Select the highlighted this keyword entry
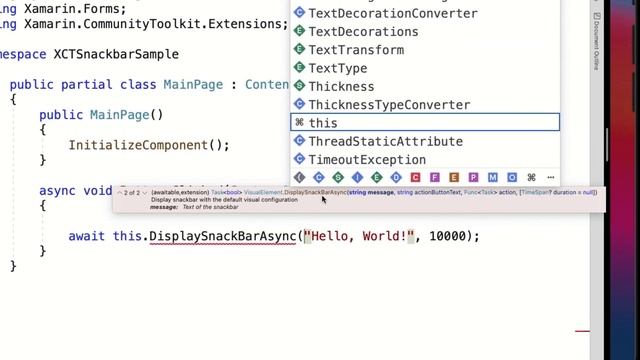Viewport: 640px width, 360px height. pyautogui.click(x=425, y=122)
